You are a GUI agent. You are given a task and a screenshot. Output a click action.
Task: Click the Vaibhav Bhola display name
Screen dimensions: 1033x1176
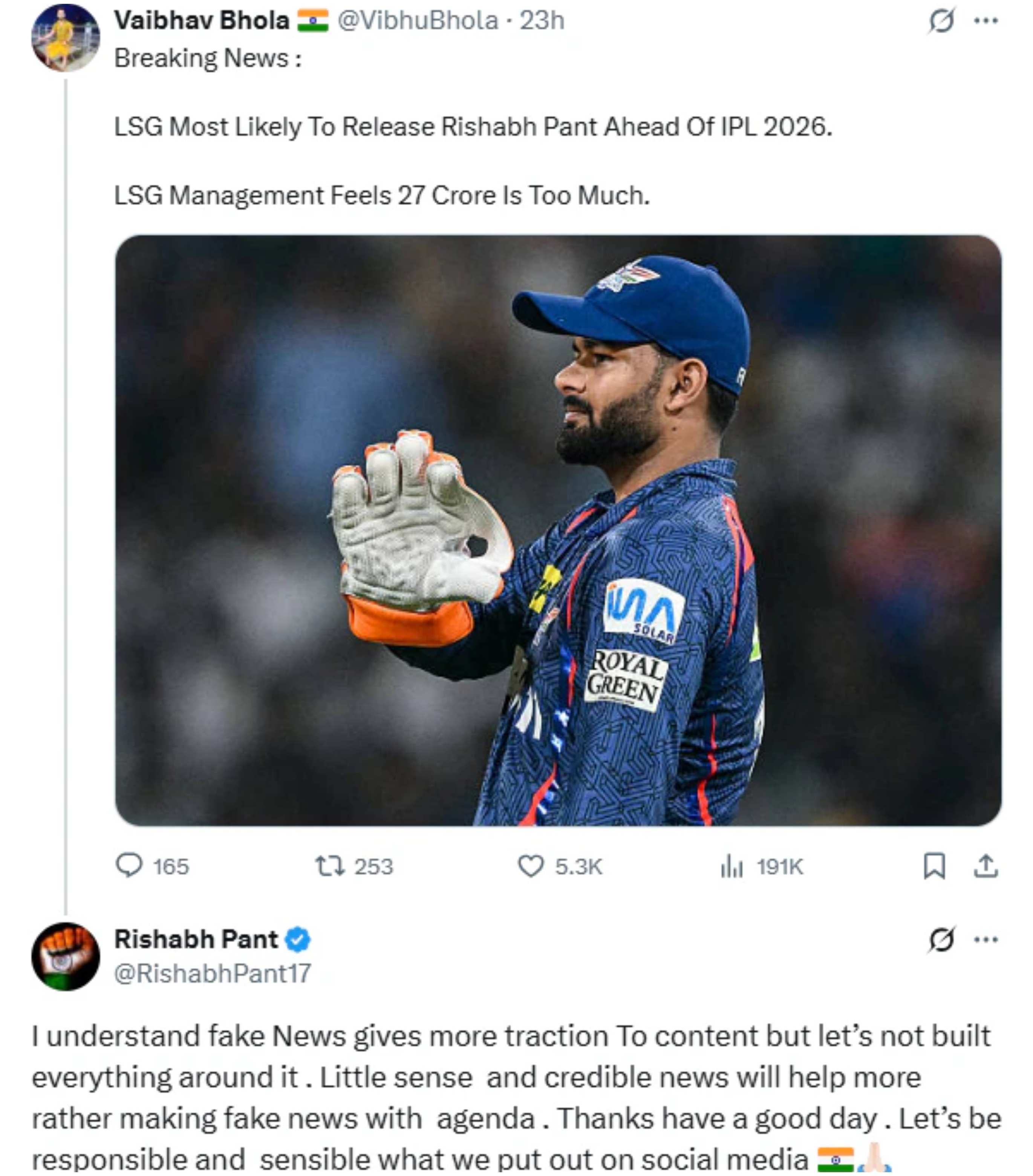[201, 21]
